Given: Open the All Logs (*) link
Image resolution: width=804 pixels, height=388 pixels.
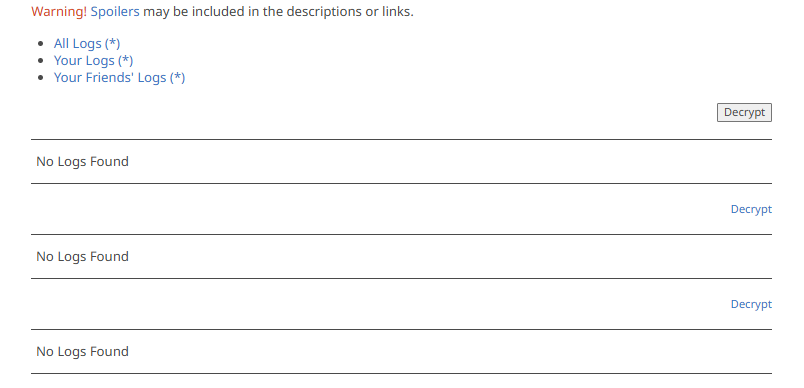Looking at the screenshot, I should 87,44.
